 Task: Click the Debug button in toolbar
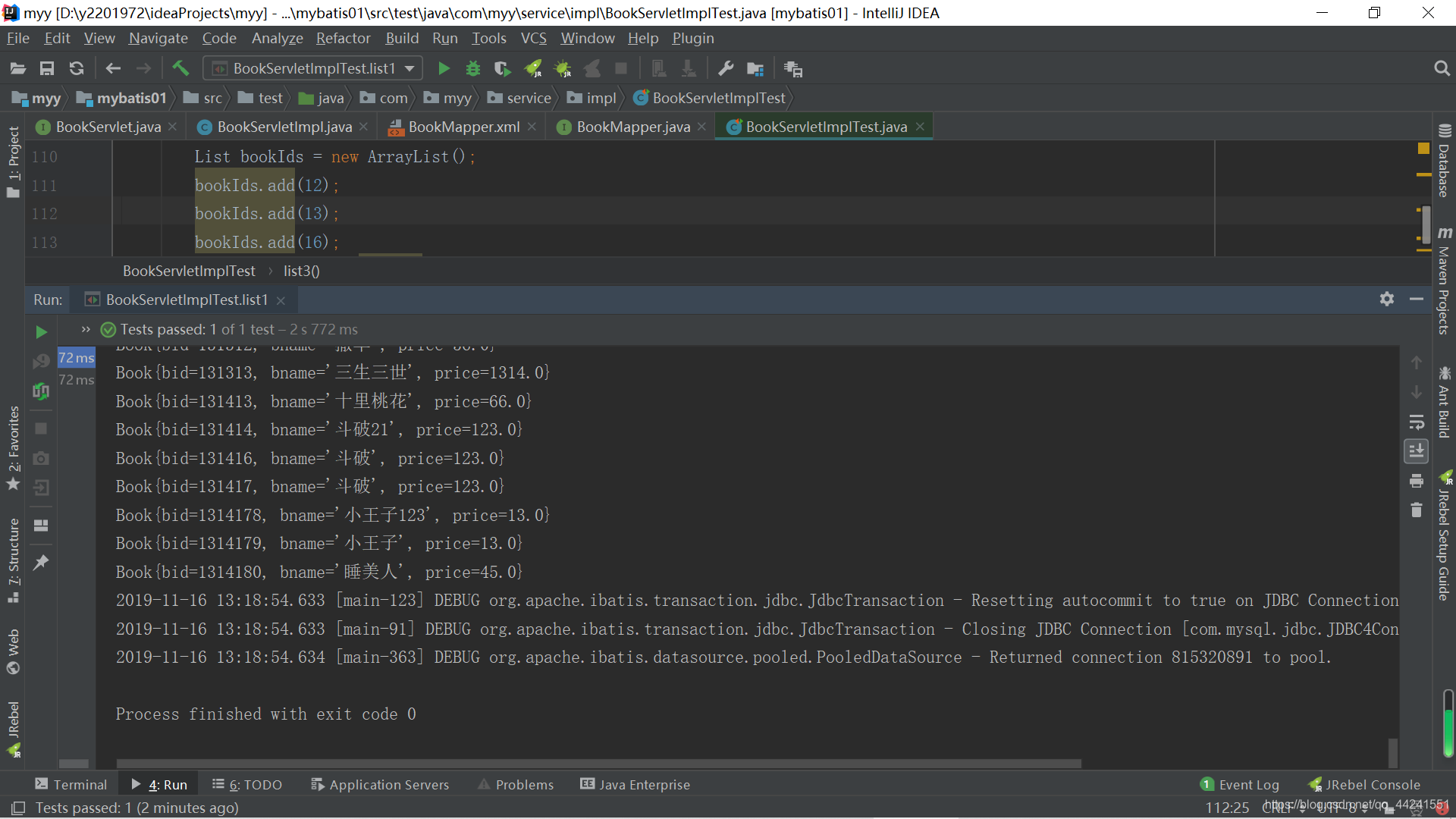coord(471,68)
